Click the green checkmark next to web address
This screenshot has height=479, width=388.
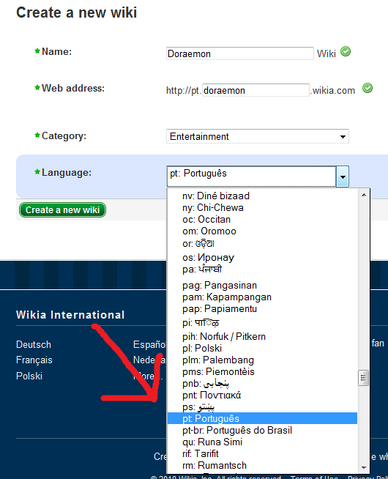coord(367,88)
